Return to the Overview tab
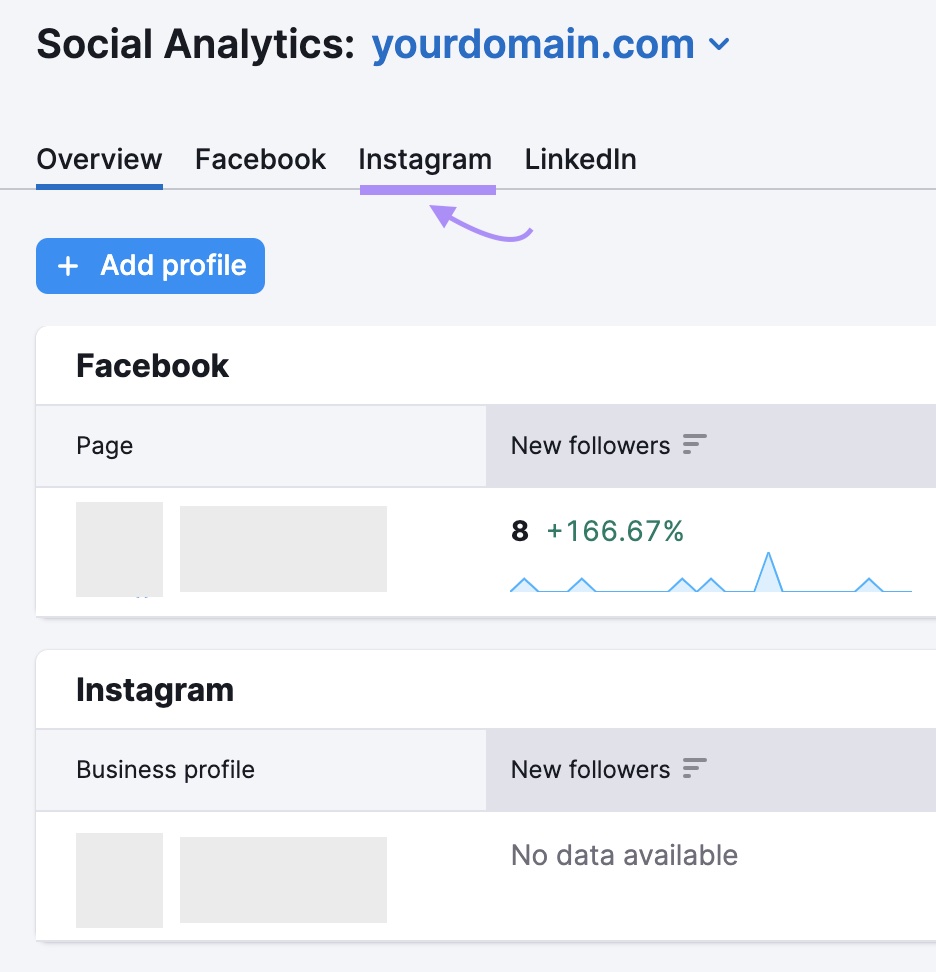This screenshot has height=972, width=936. [99, 159]
